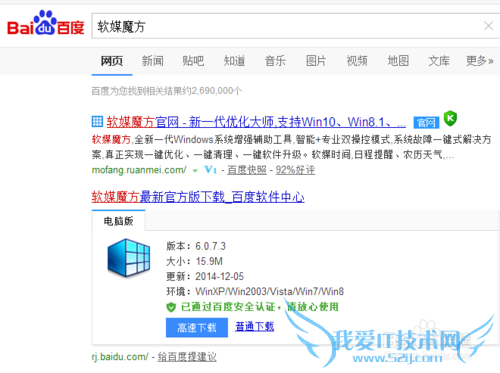500x373 pixels.
Task: Go to the 地图 tab
Action: pos(398,61)
